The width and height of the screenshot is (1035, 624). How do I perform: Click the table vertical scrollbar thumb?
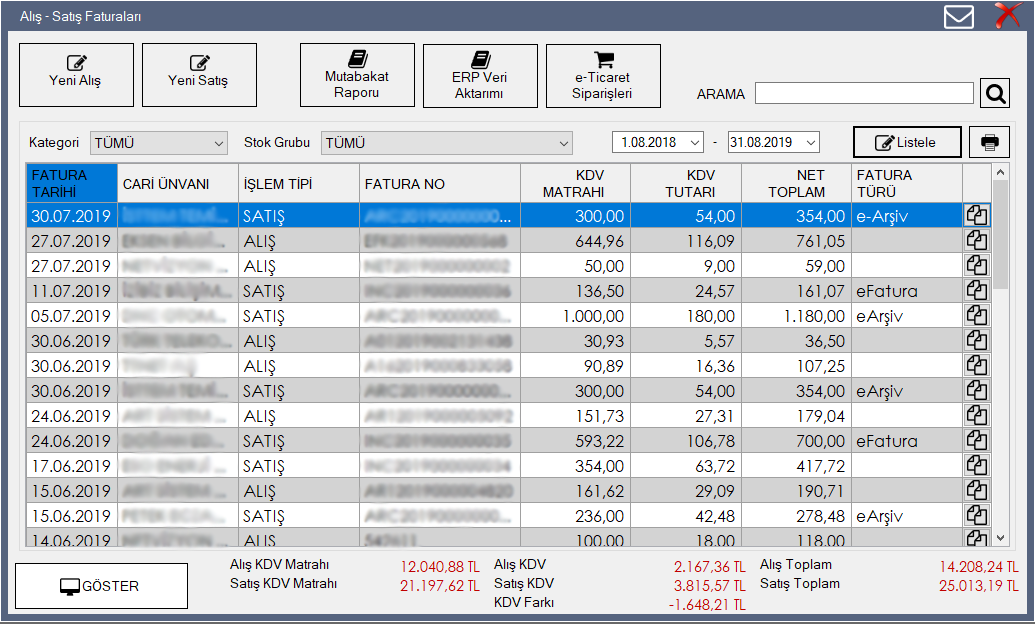tap(1001, 234)
